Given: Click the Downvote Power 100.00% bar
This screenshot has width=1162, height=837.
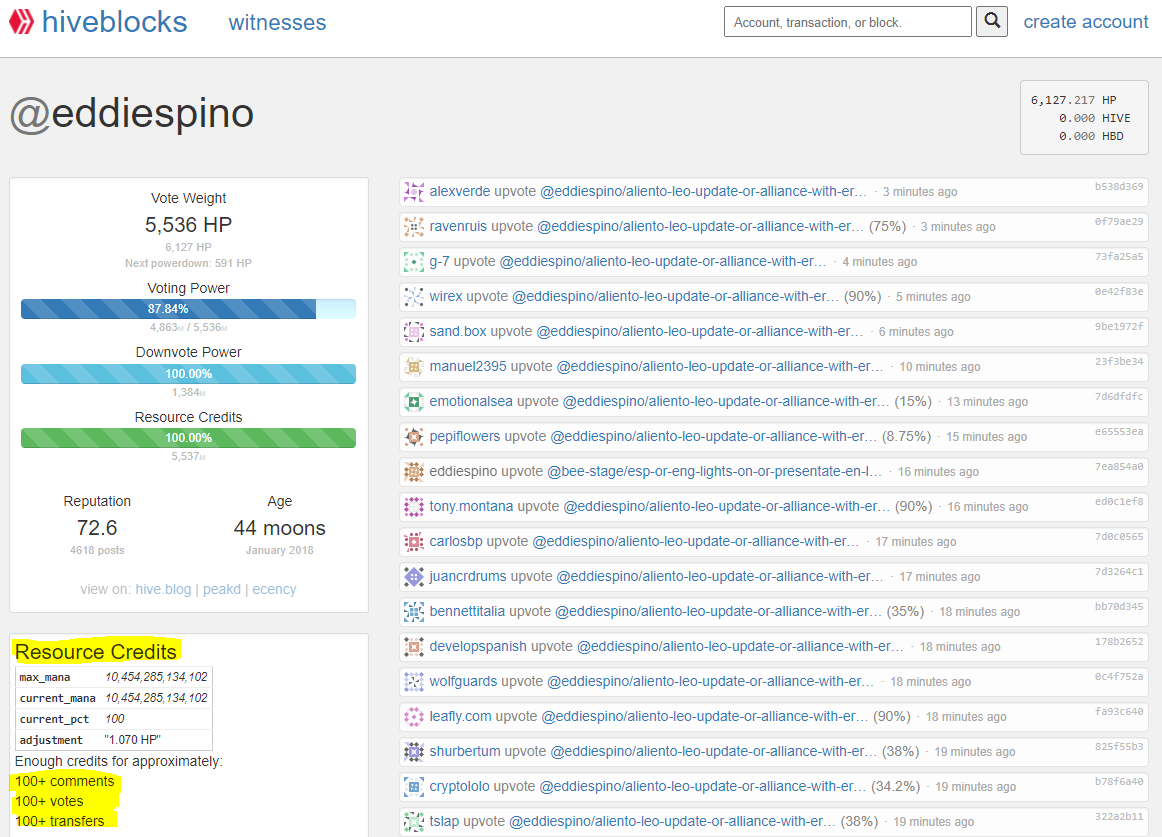Looking at the screenshot, I should [188, 374].
